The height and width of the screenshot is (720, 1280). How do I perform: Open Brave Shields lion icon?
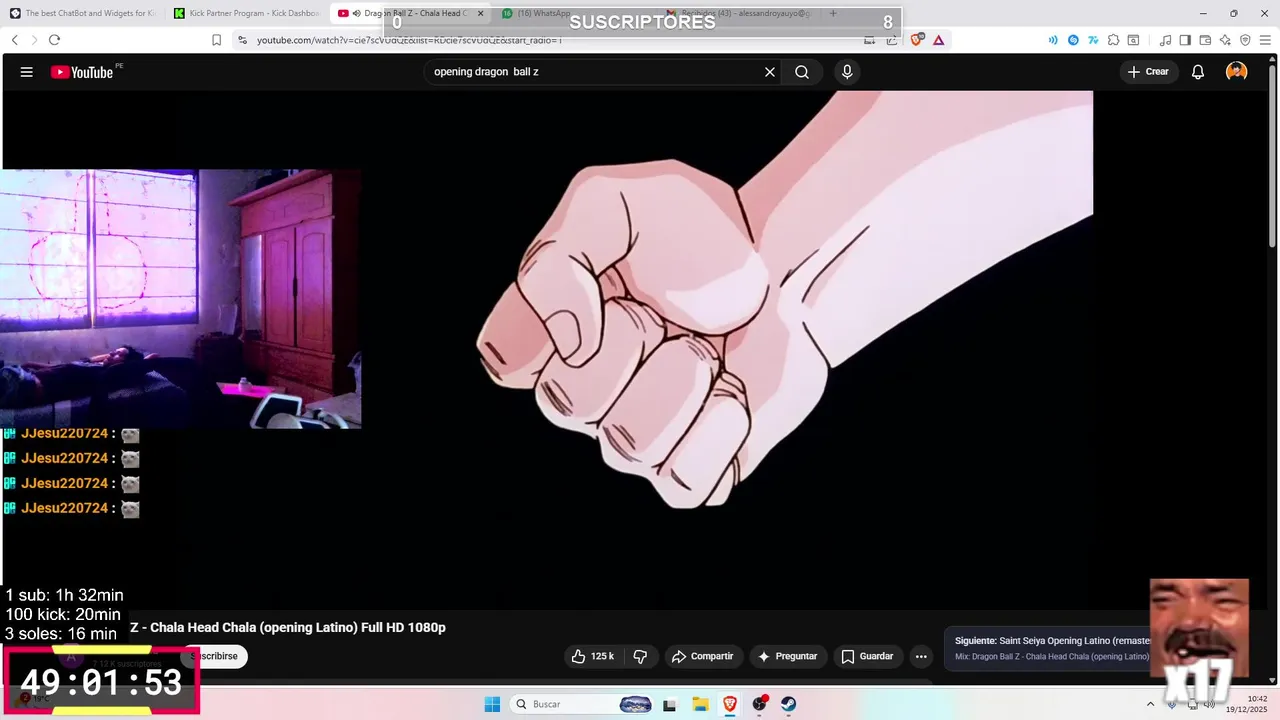[917, 40]
